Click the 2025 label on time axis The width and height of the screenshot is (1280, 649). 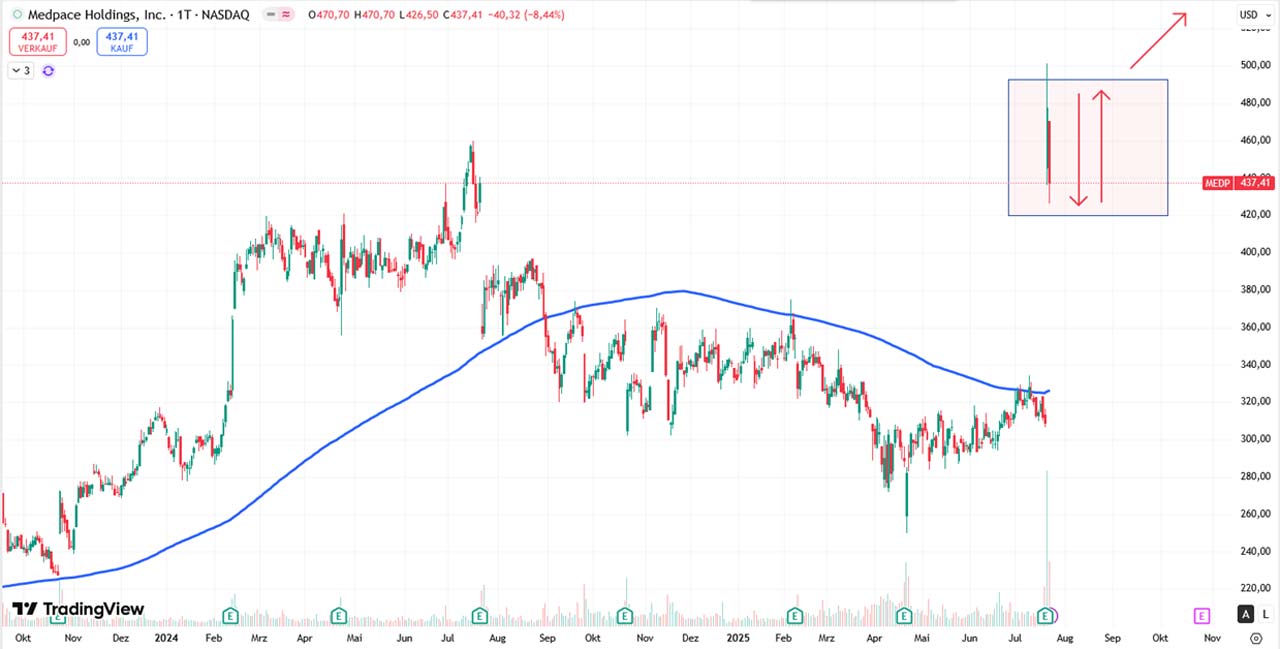point(738,637)
